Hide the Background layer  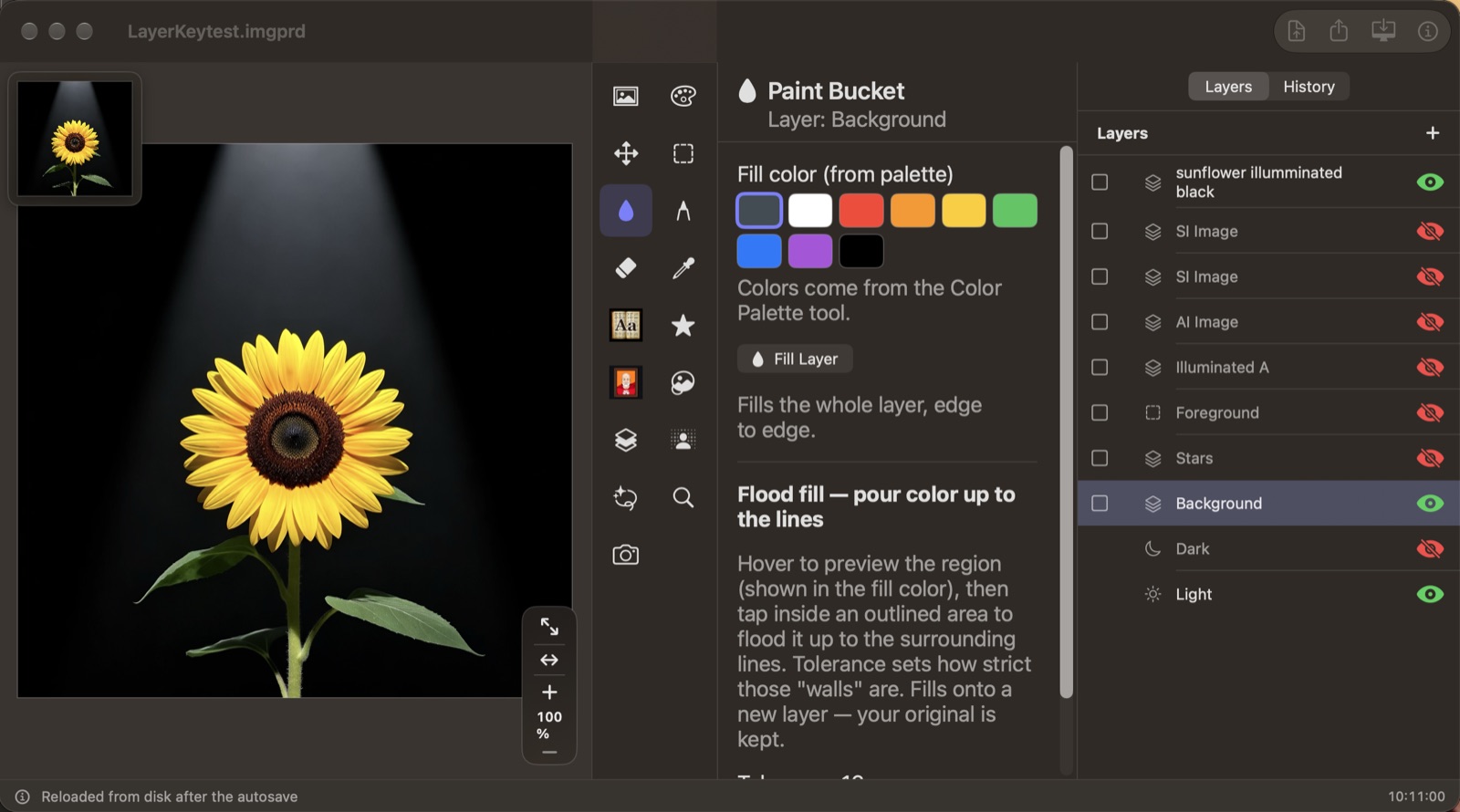[1430, 504]
